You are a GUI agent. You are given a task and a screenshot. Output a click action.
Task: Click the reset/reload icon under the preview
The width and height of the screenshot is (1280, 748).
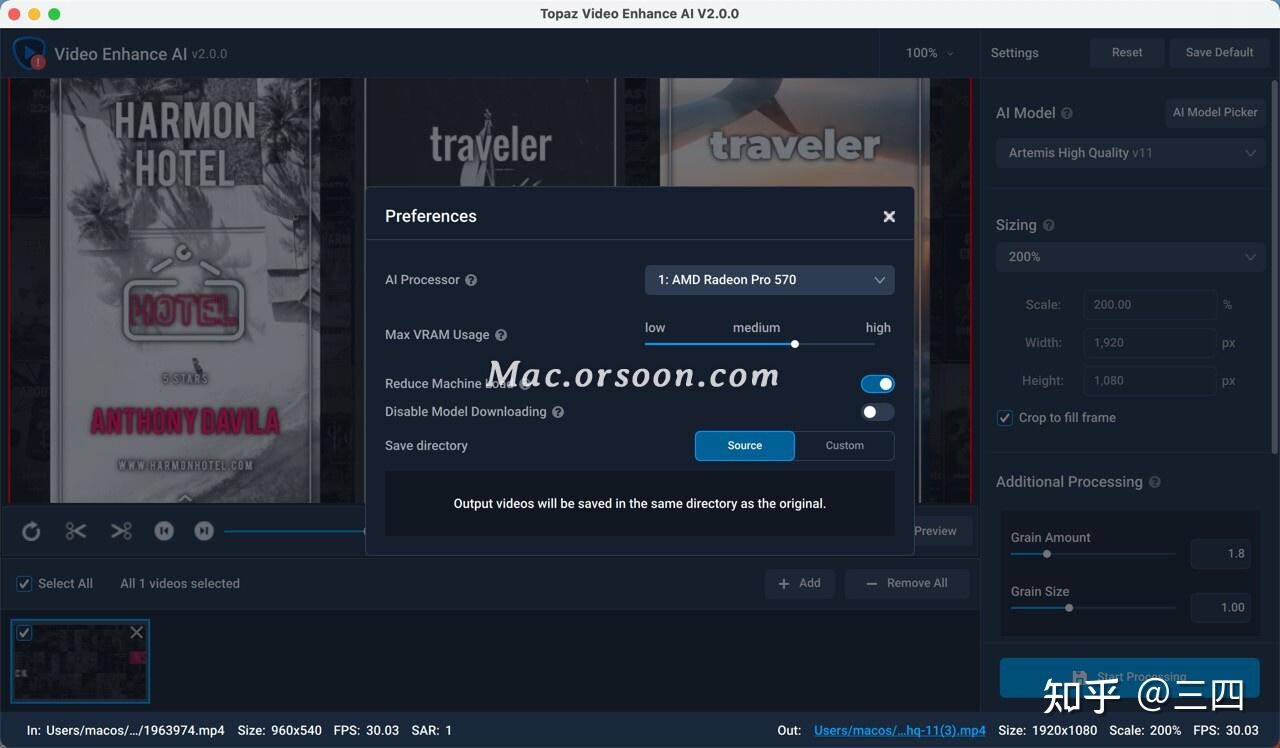(31, 531)
